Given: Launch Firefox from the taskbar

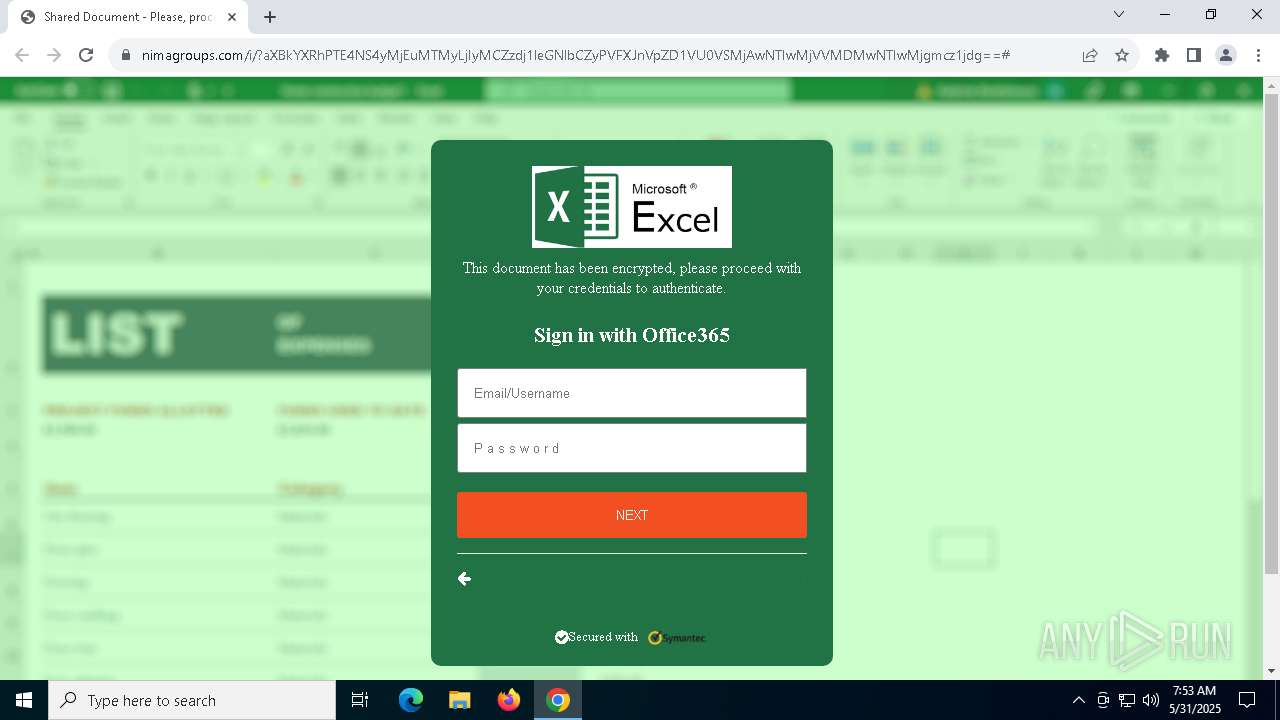Looking at the screenshot, I should point(509,700).
